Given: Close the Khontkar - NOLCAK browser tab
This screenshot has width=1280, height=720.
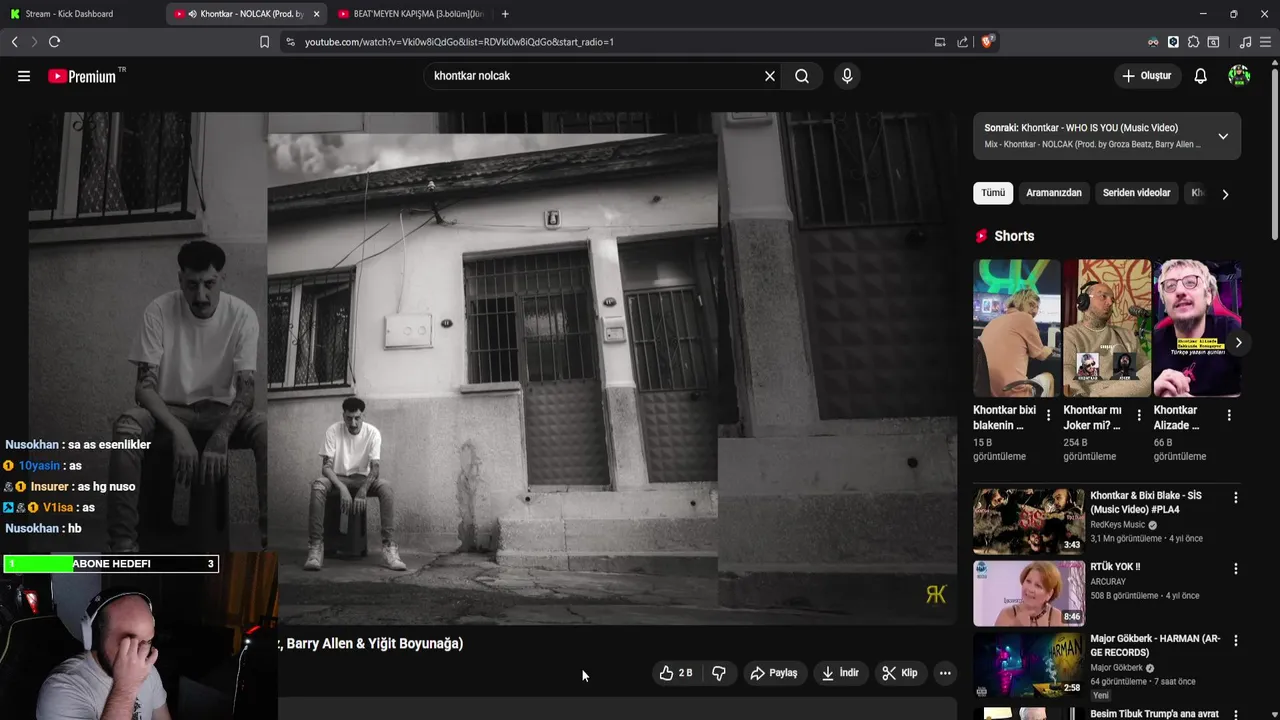Looking at the screenshot, I should tap(316, 14).
